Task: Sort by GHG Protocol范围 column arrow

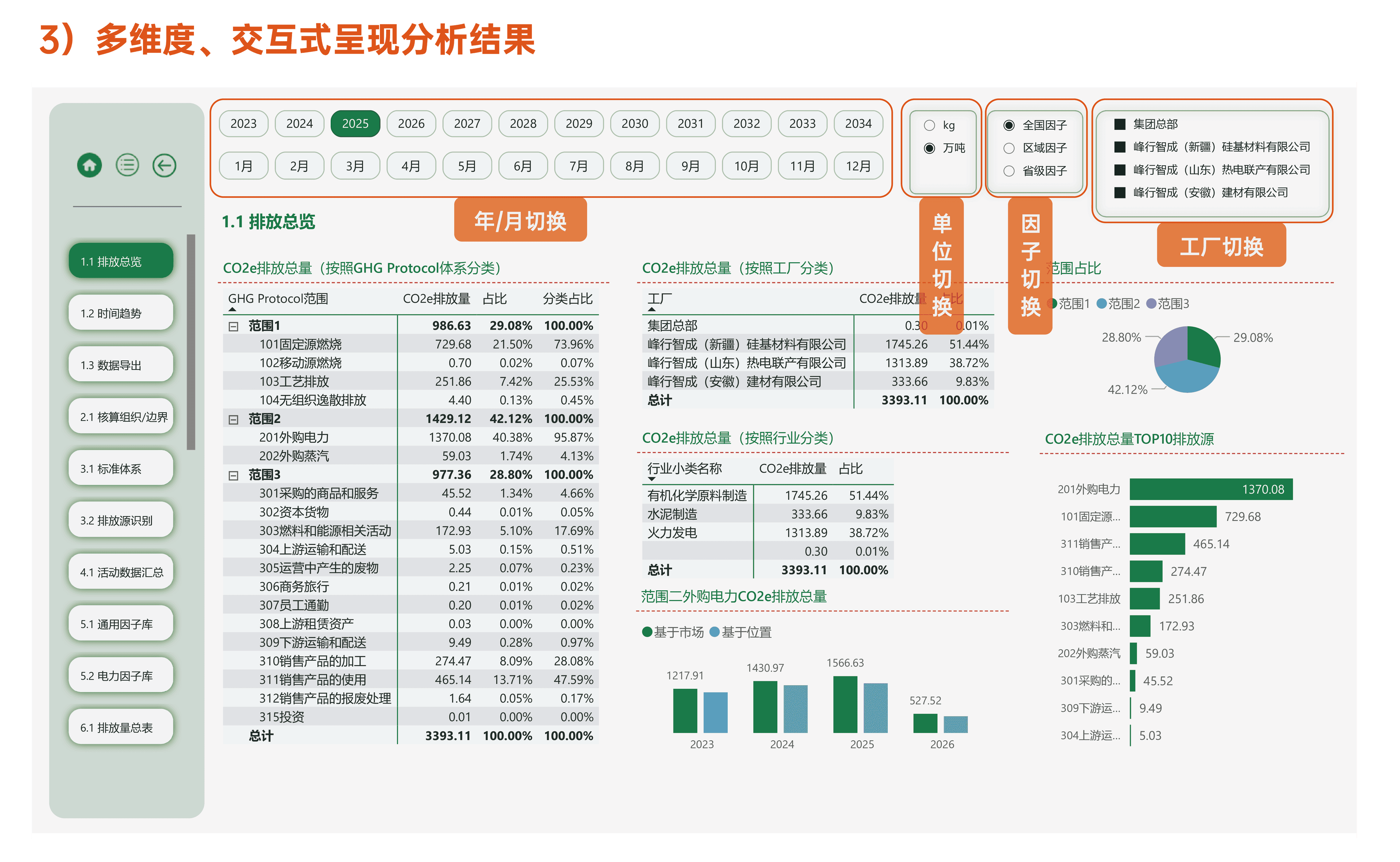Action: (x=232, y=310)
